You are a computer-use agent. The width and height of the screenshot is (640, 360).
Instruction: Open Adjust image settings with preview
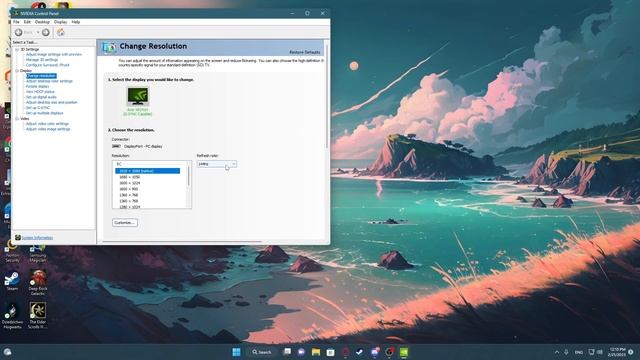(54, 54)
